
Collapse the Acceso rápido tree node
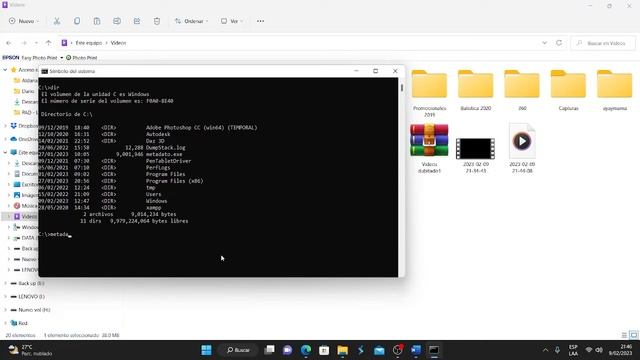coord(5,70)
